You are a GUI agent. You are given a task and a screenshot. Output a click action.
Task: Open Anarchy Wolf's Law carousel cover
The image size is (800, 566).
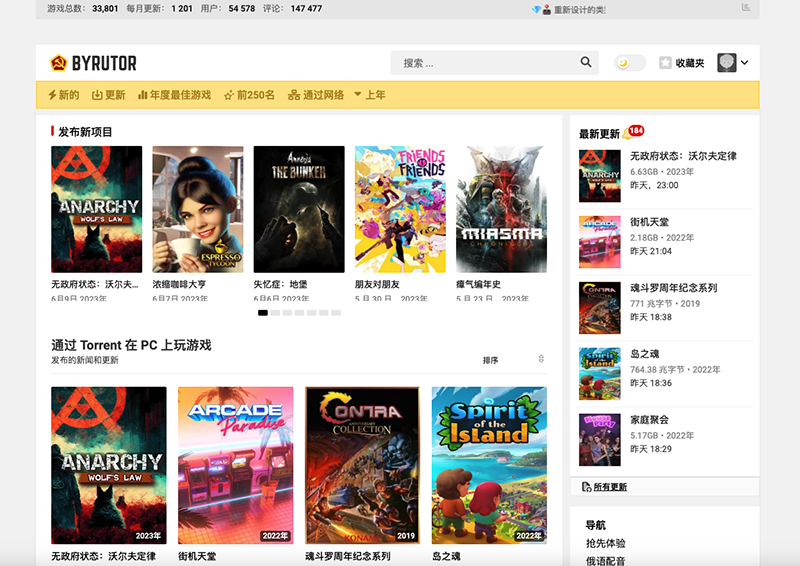click(x=96, y=209)
